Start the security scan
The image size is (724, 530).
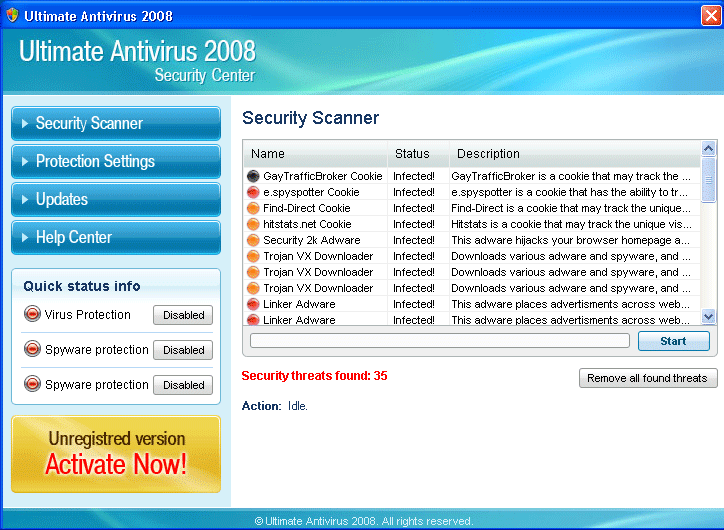674,341
